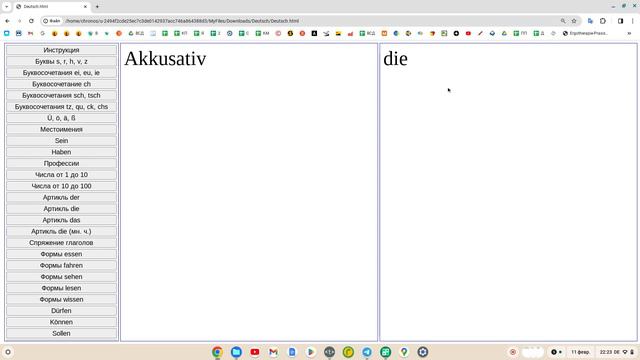Open the Формы wissen lesson
This screenshot has height=360, width=640.
(x=61, y=299)
